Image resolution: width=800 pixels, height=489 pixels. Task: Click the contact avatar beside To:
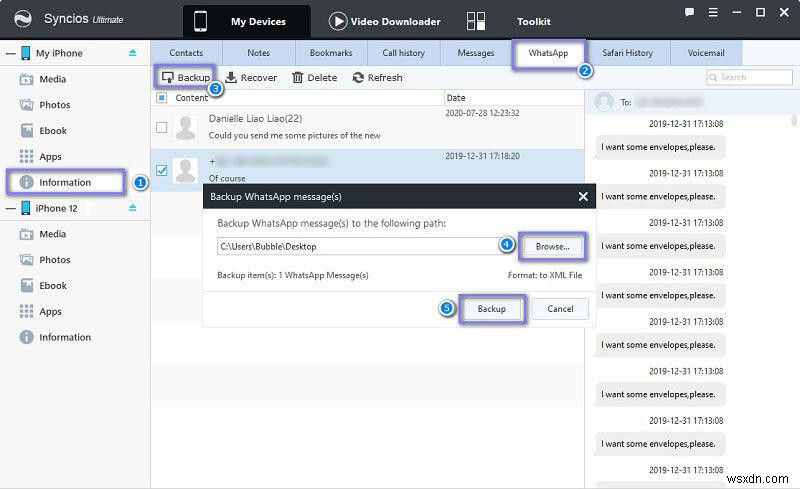[604, 102]
